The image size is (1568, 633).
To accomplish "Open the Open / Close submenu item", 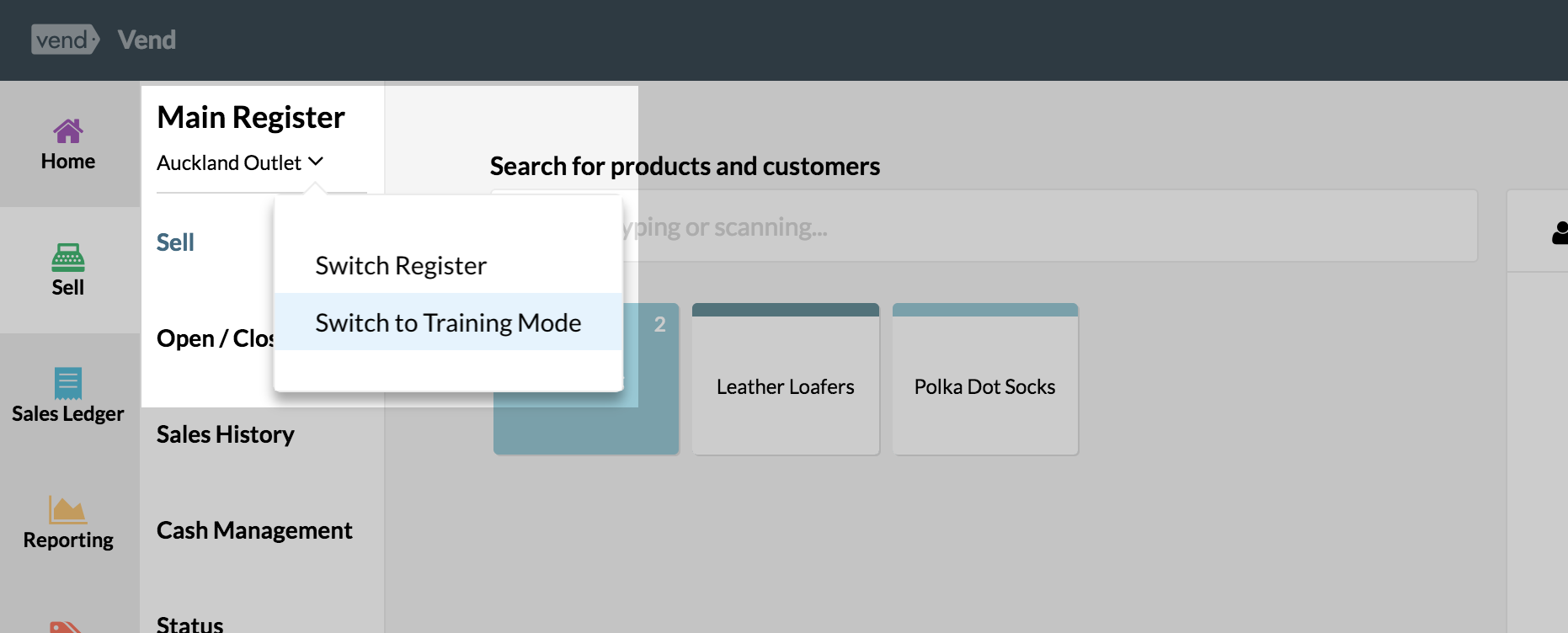I will (x=216, y=338).
